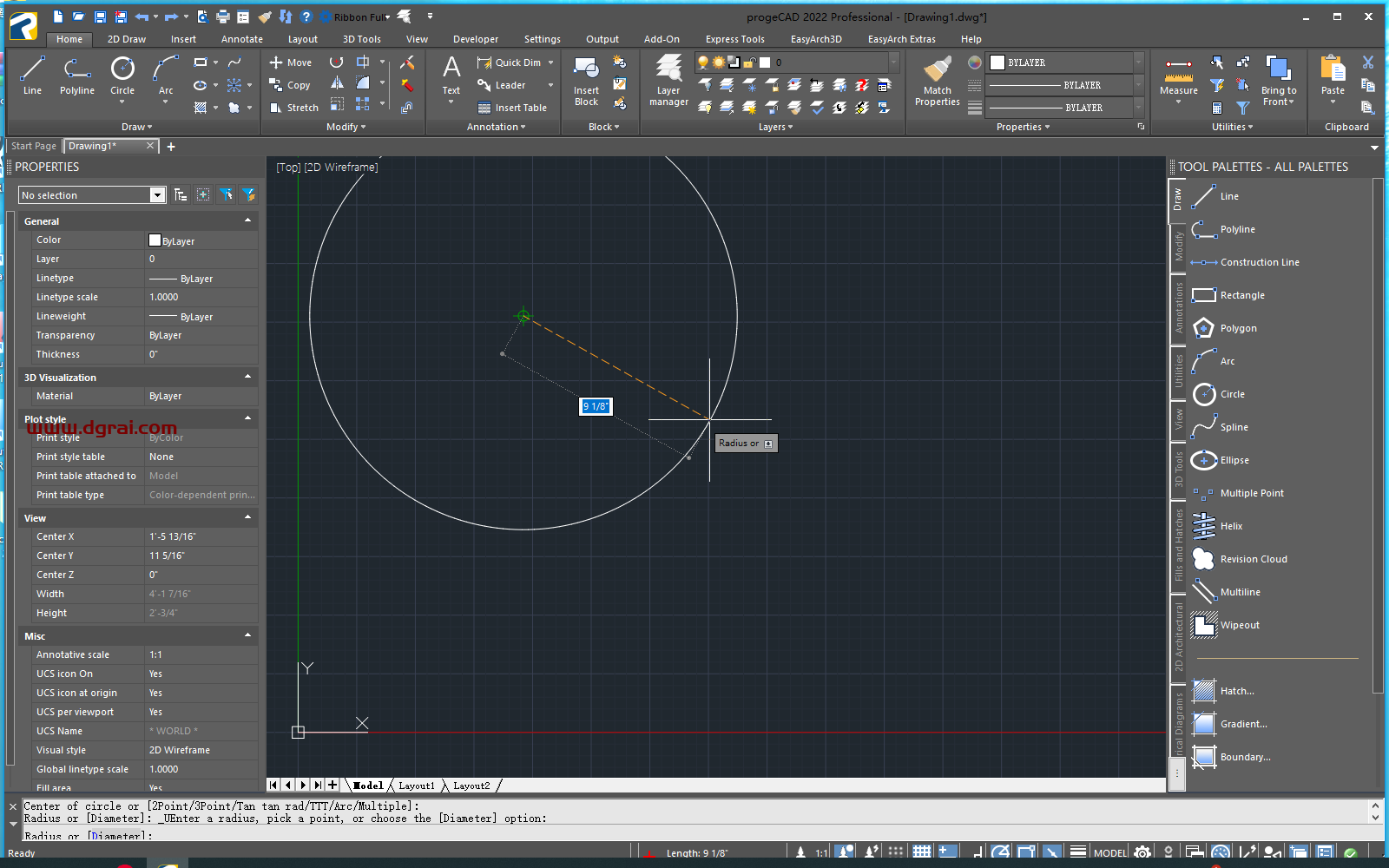Open the Quick Dim dropdown arrow

550,62
